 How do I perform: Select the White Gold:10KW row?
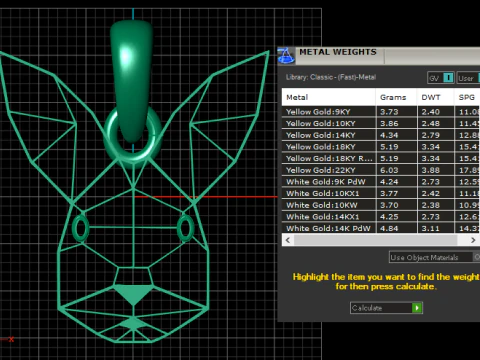coord(381,205)
